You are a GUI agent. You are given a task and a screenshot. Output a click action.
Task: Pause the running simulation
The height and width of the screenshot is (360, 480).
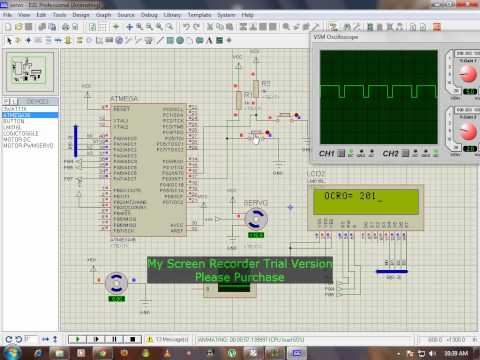click(x=114, y=339)
